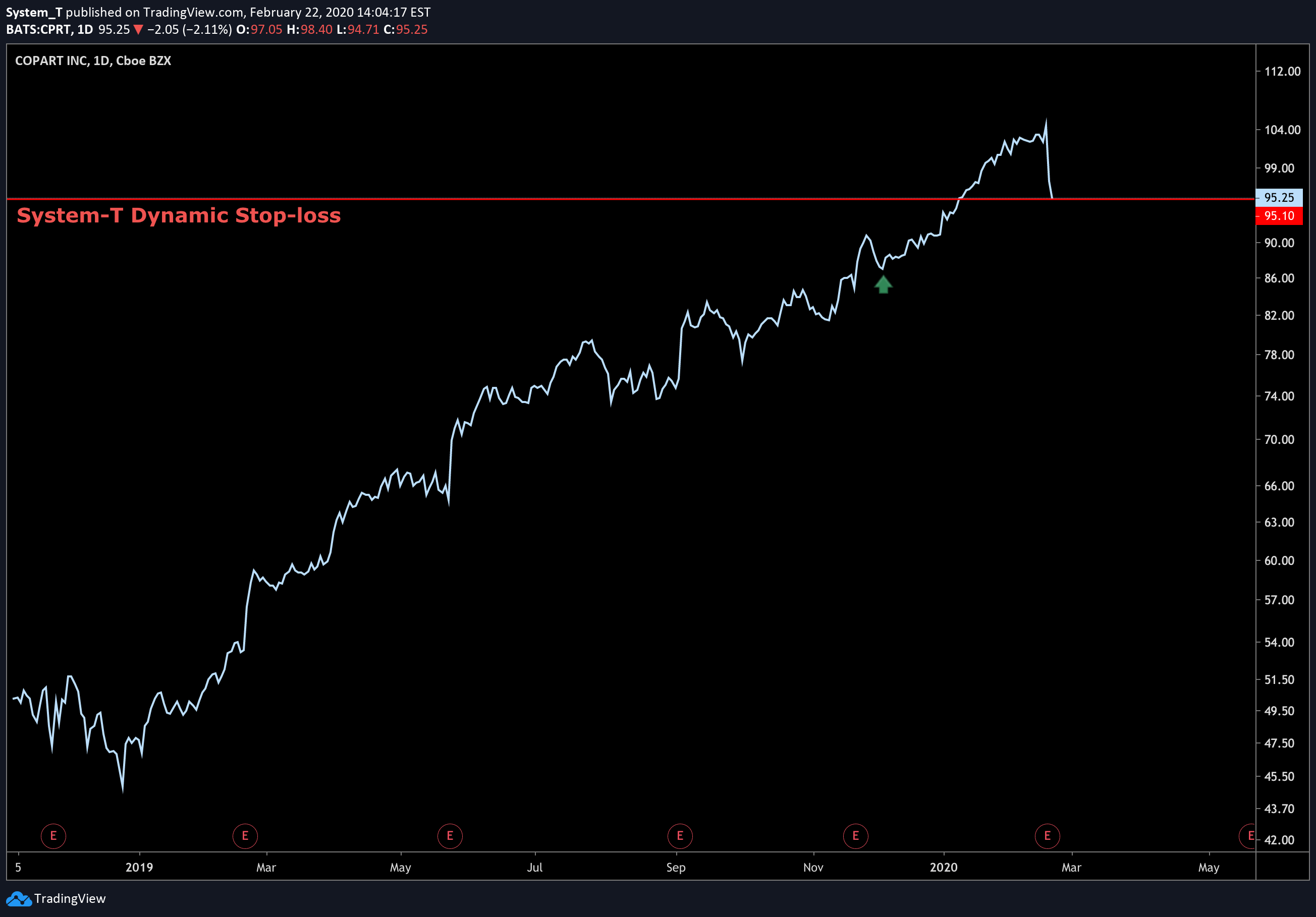Click the 60.00 price axis label
The image size is (1316, 917).
point(1279,561)
